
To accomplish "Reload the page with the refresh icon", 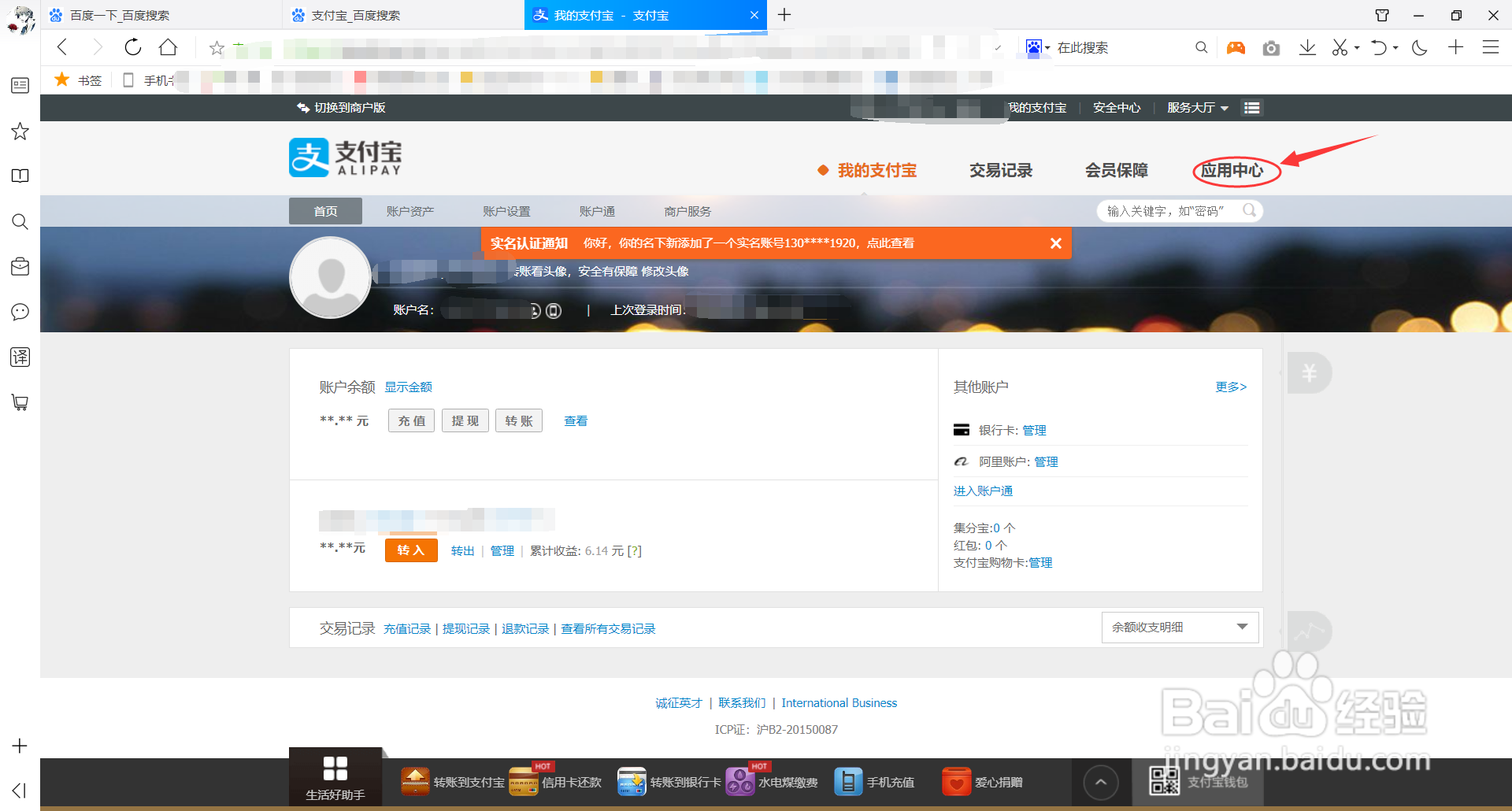I will pyautogui.click(x=133, y=47).
